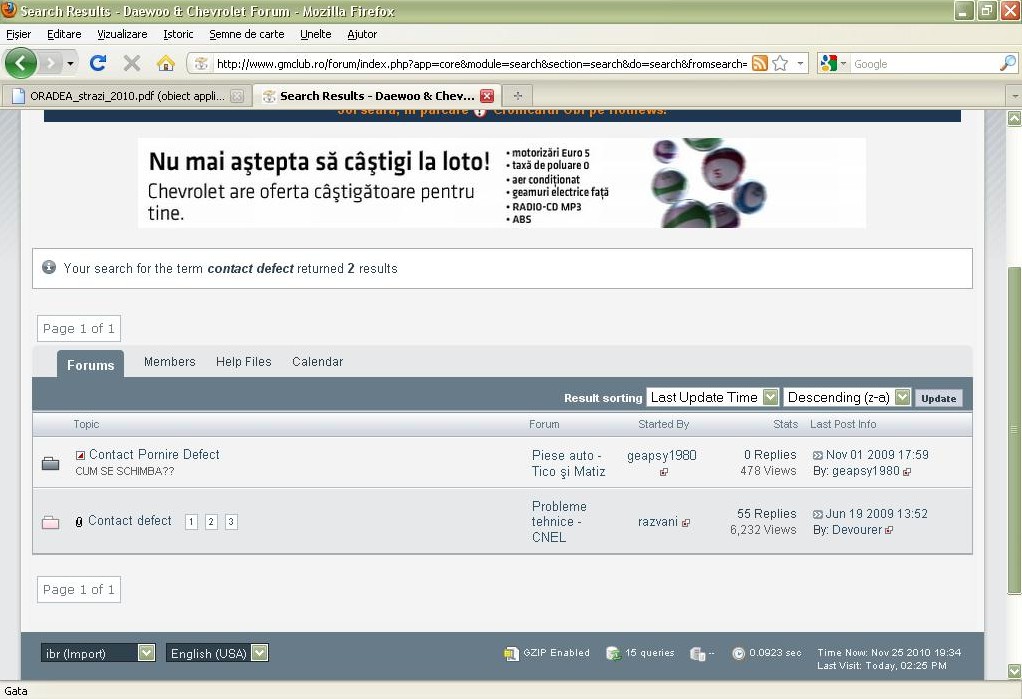Click the GZIP Enabled icon

pos(511,653)
